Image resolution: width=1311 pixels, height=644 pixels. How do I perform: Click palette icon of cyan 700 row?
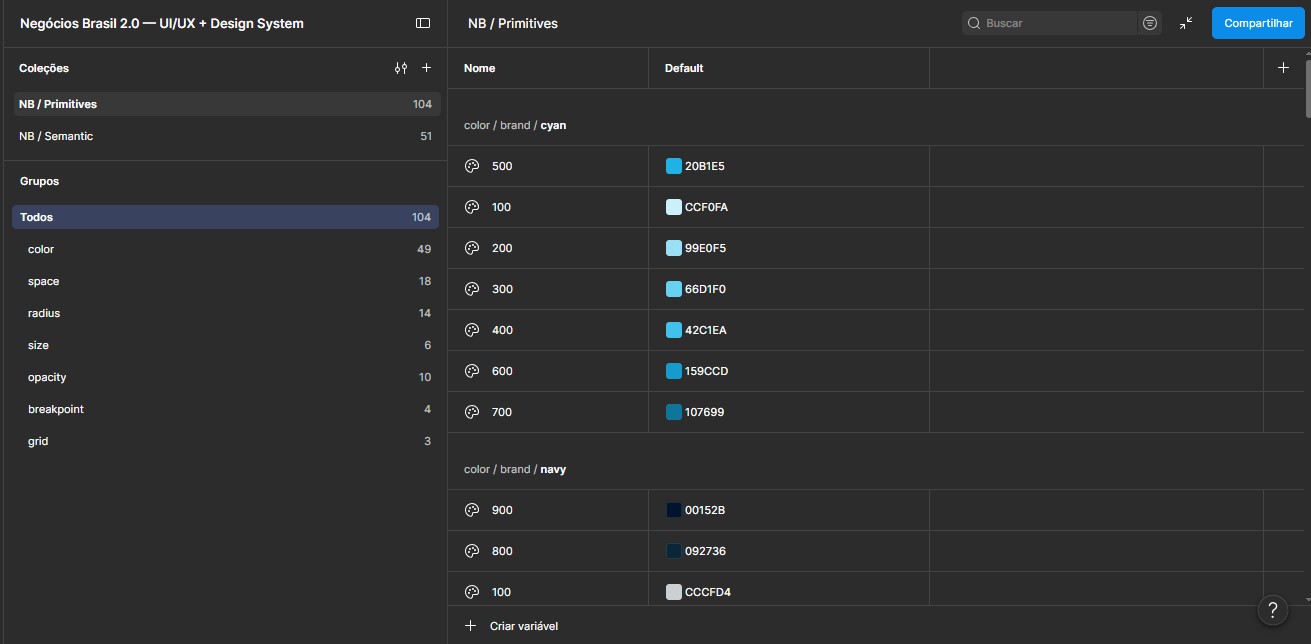click(x=472, y=412)
